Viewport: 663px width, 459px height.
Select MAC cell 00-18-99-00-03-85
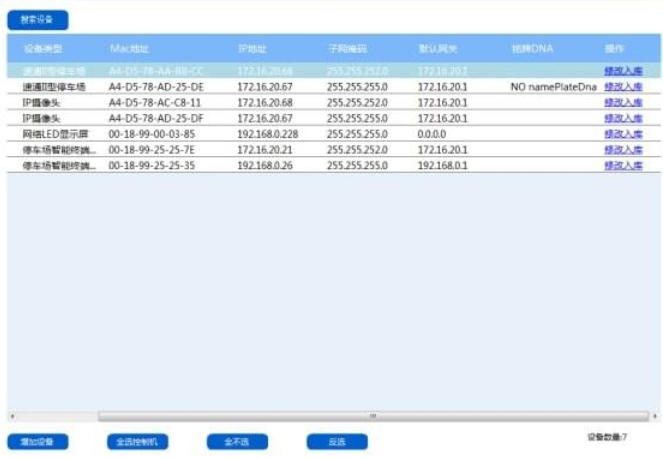(152, 134)
